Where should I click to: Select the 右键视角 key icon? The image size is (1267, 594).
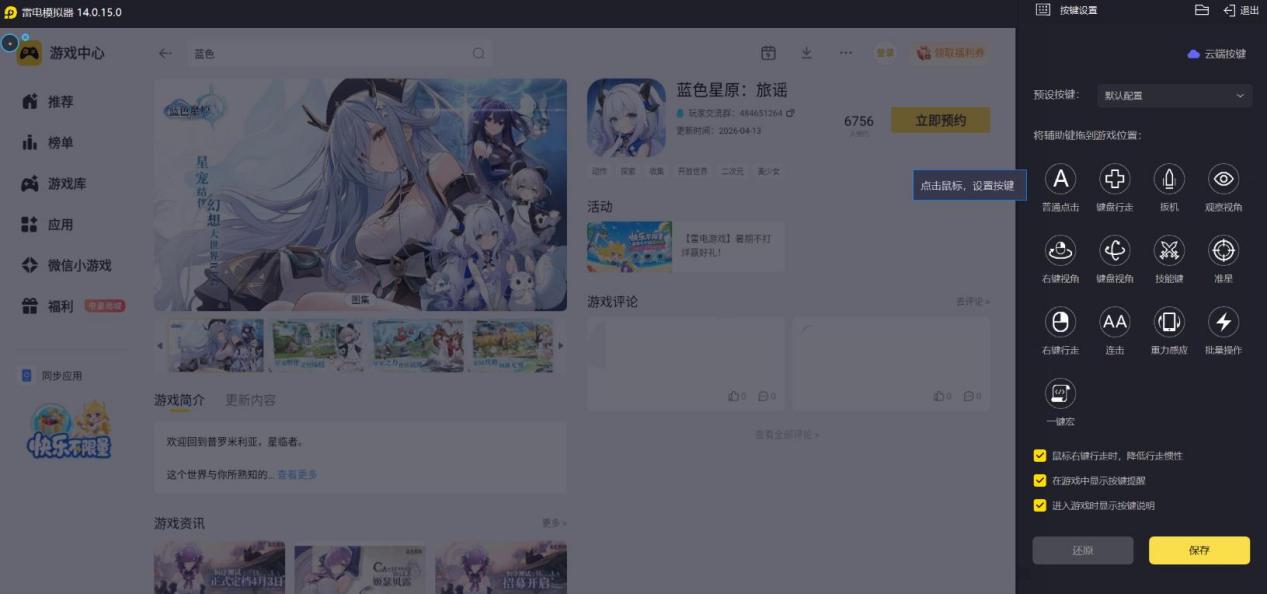point(1060,250)
